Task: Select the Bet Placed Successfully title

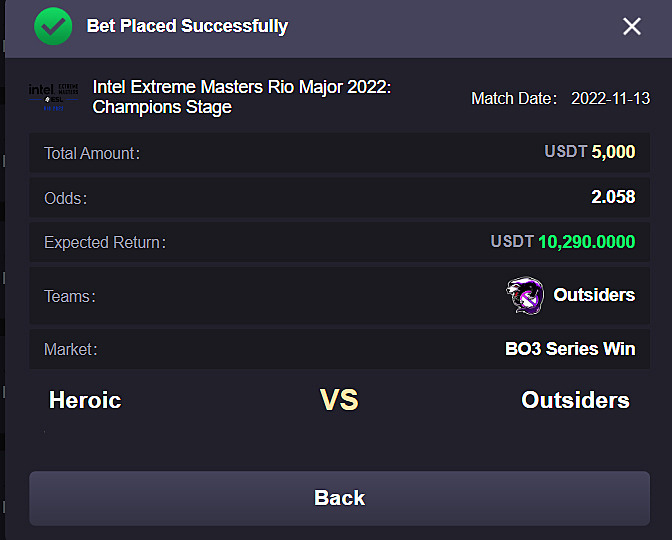Action: (187, 26)
